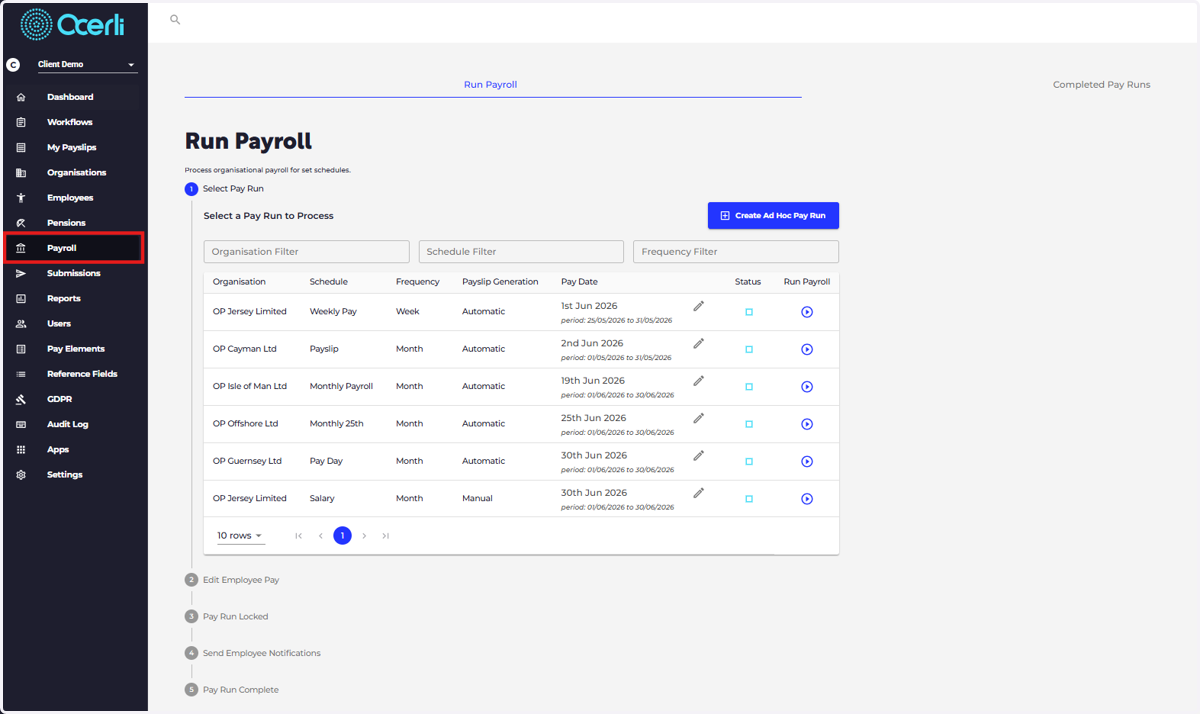Run payroll for OP Offshore Ltd

(807, 424)
